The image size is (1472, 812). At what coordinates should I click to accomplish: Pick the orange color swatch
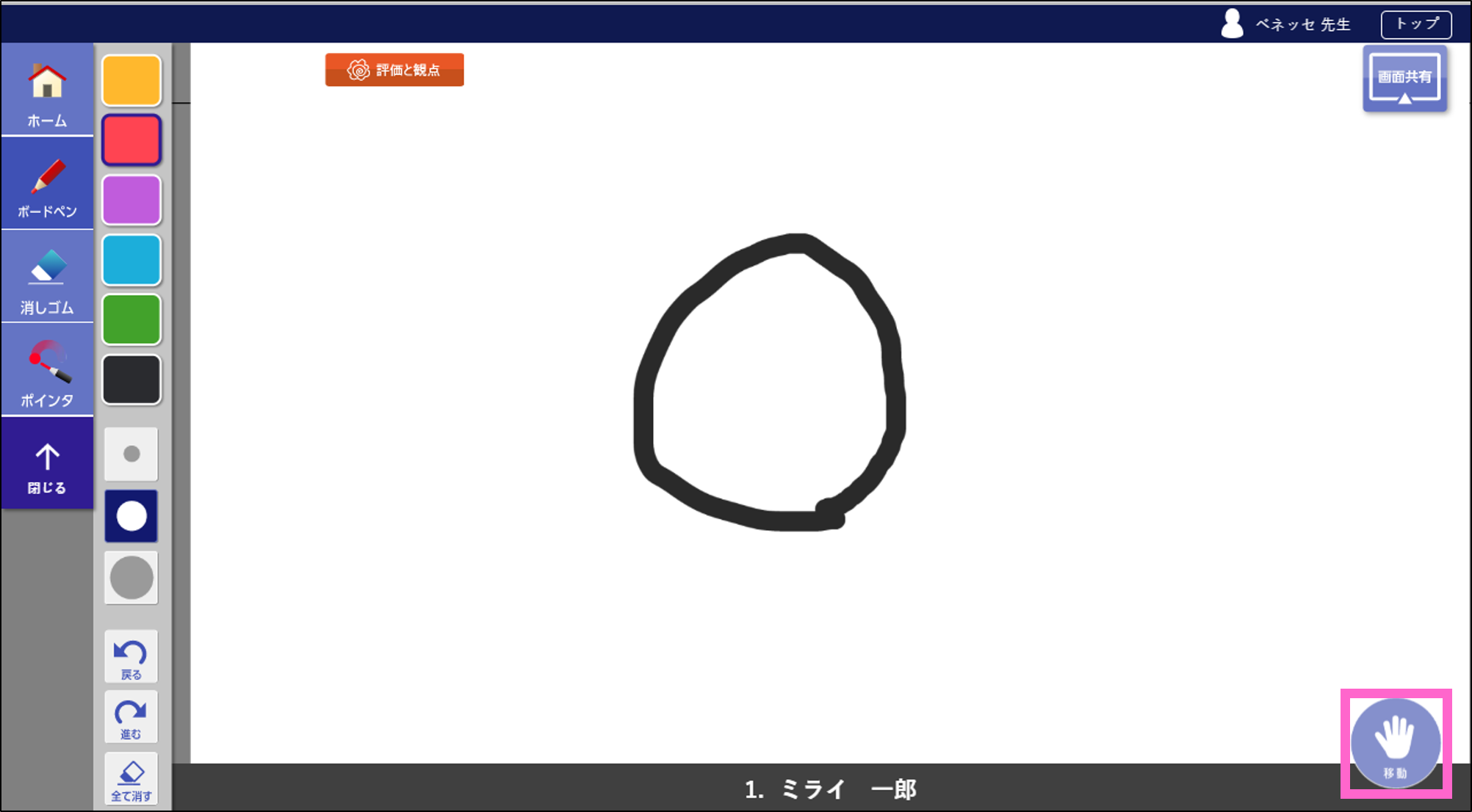pyautogui.click(x=131, y=80)
